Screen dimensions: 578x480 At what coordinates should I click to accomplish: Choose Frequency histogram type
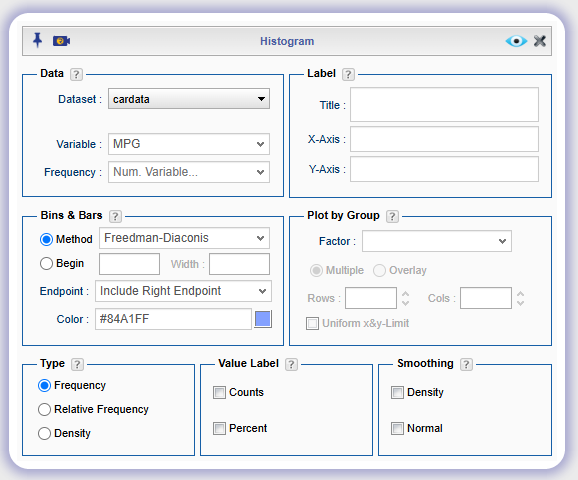[44, 386]
